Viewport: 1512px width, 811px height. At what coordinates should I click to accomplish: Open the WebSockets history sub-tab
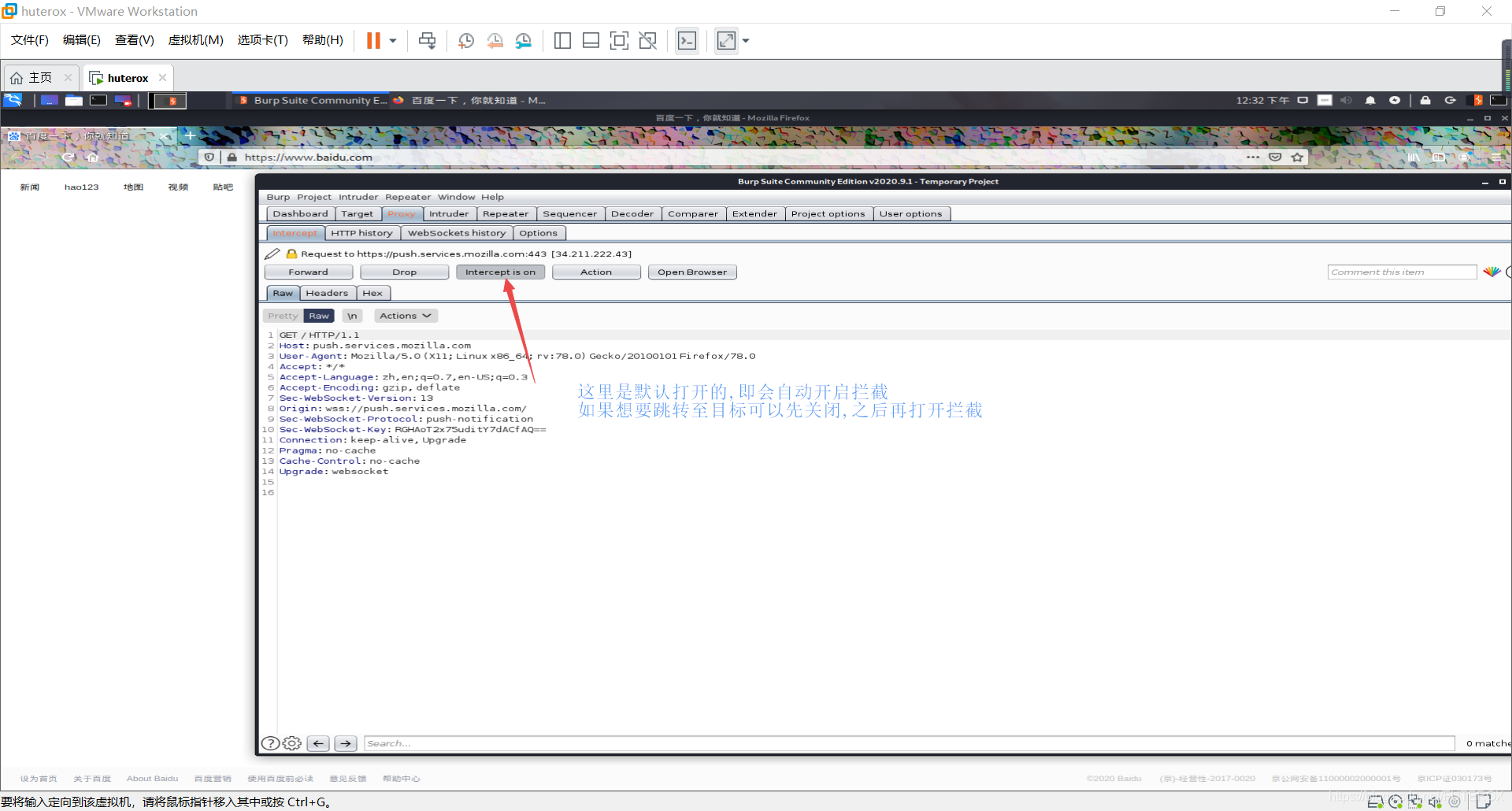457,233
